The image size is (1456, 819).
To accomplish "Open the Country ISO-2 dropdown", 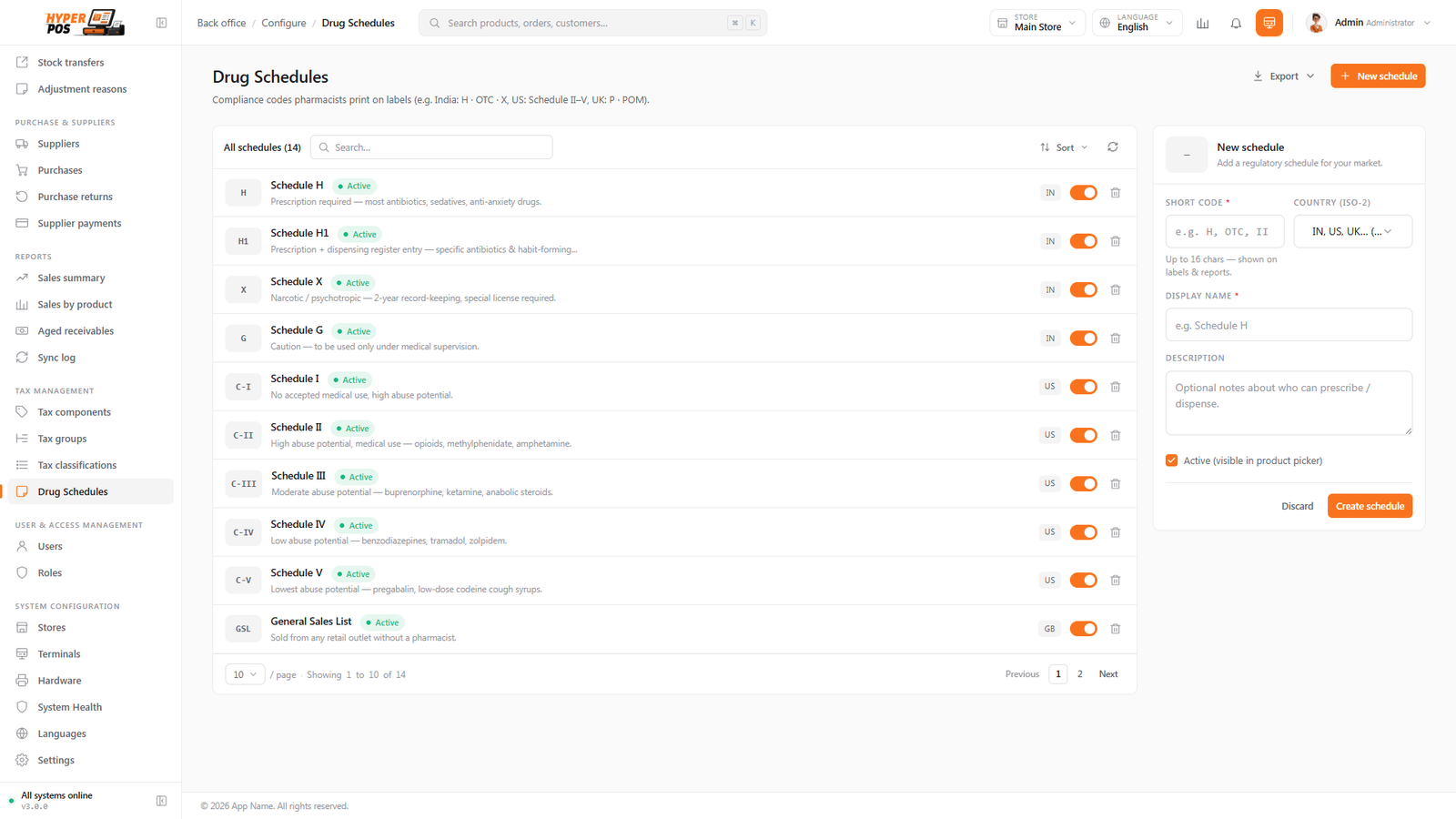I will 1352,231.
